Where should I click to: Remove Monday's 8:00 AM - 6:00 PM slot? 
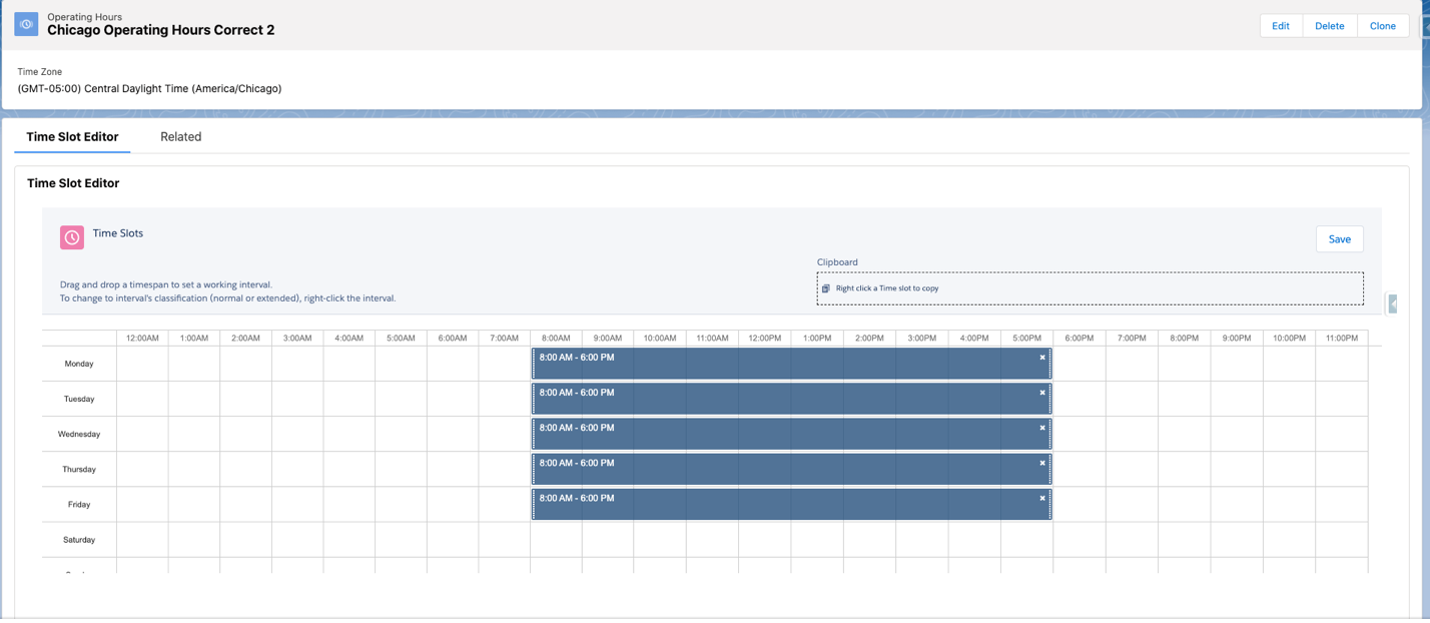tap(1042, 357)
